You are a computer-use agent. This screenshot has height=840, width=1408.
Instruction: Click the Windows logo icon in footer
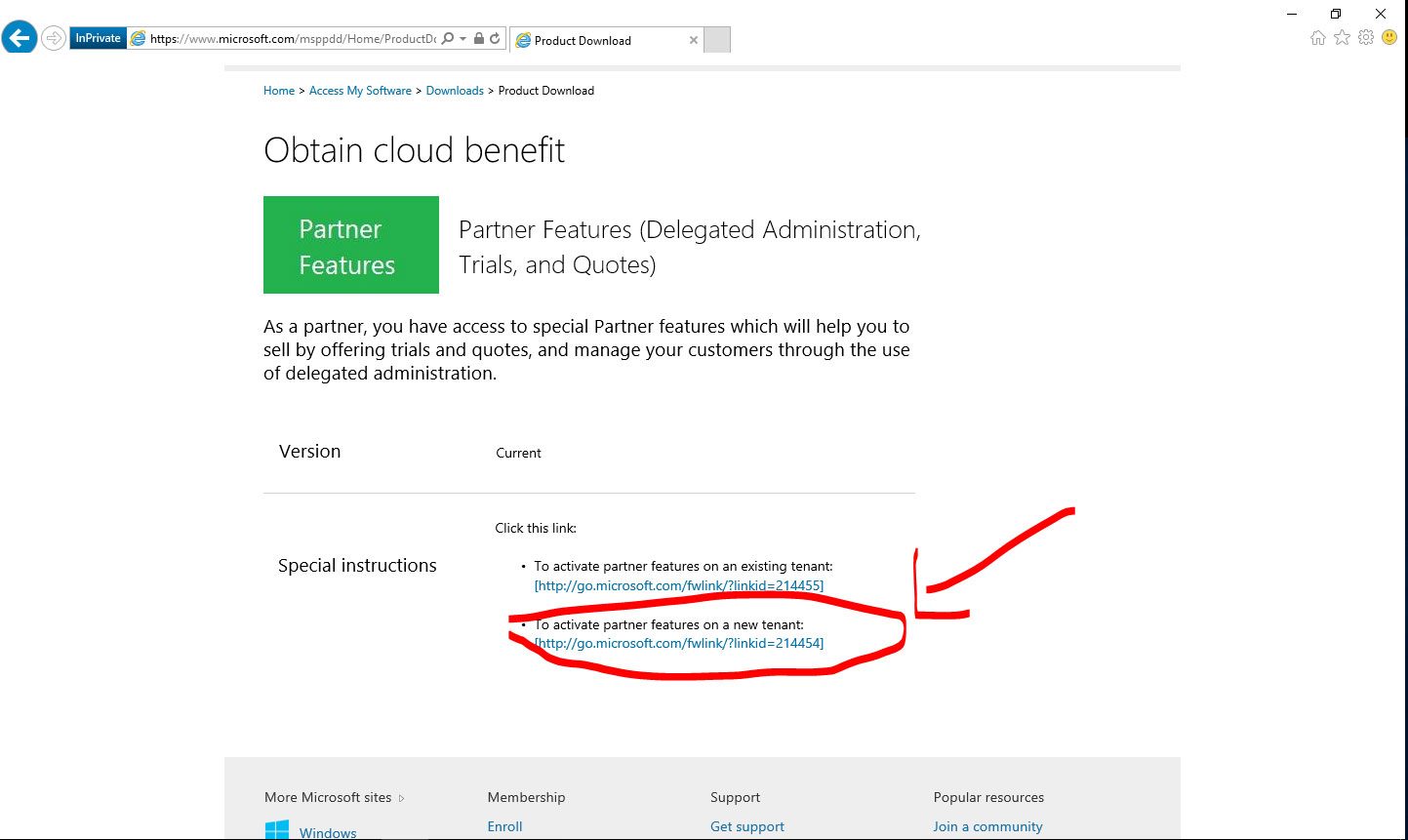(277, 831)
